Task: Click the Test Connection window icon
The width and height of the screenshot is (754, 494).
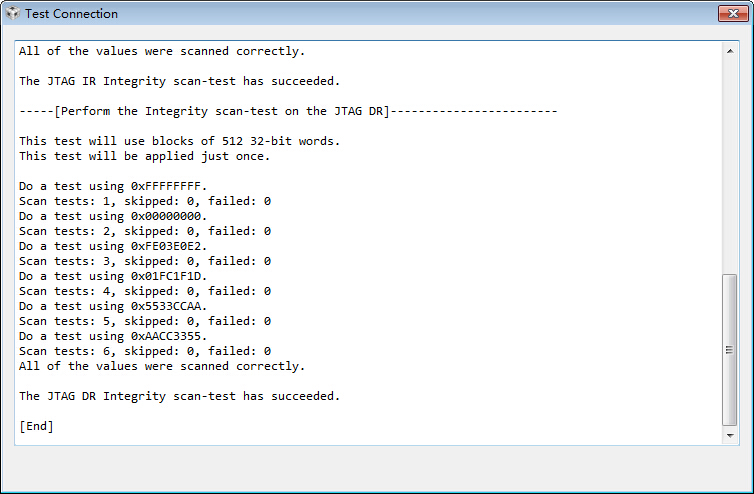Action: coord(13,14)
